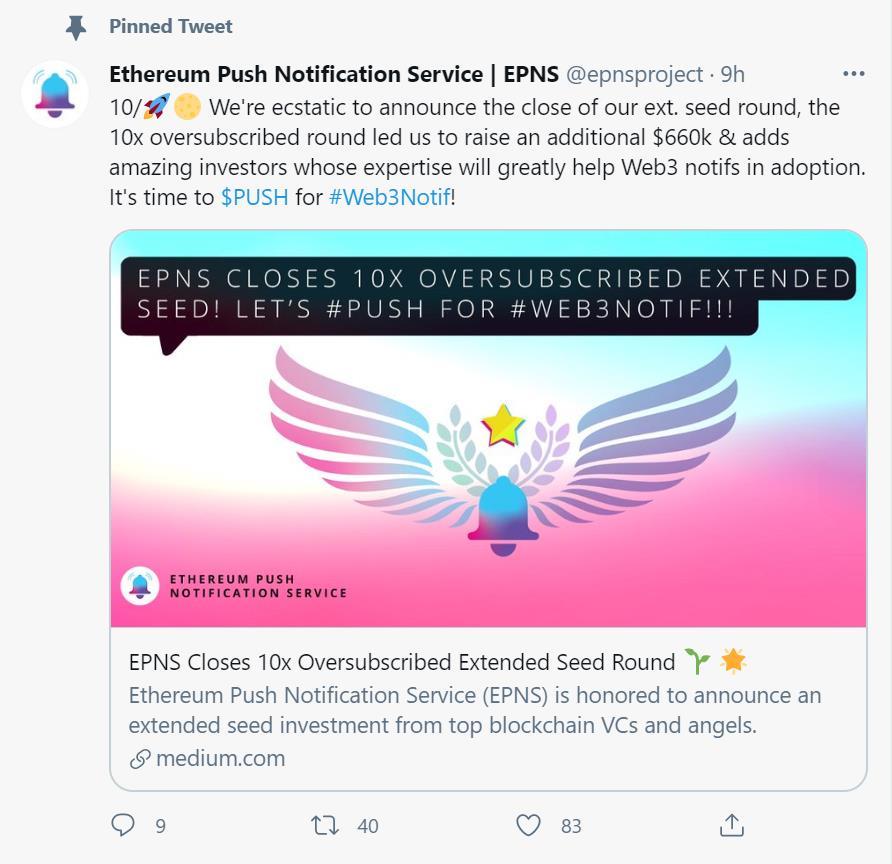Screen dimensions: 892x864
Task: Click the medium.com link icon
Action: [138, 759]
